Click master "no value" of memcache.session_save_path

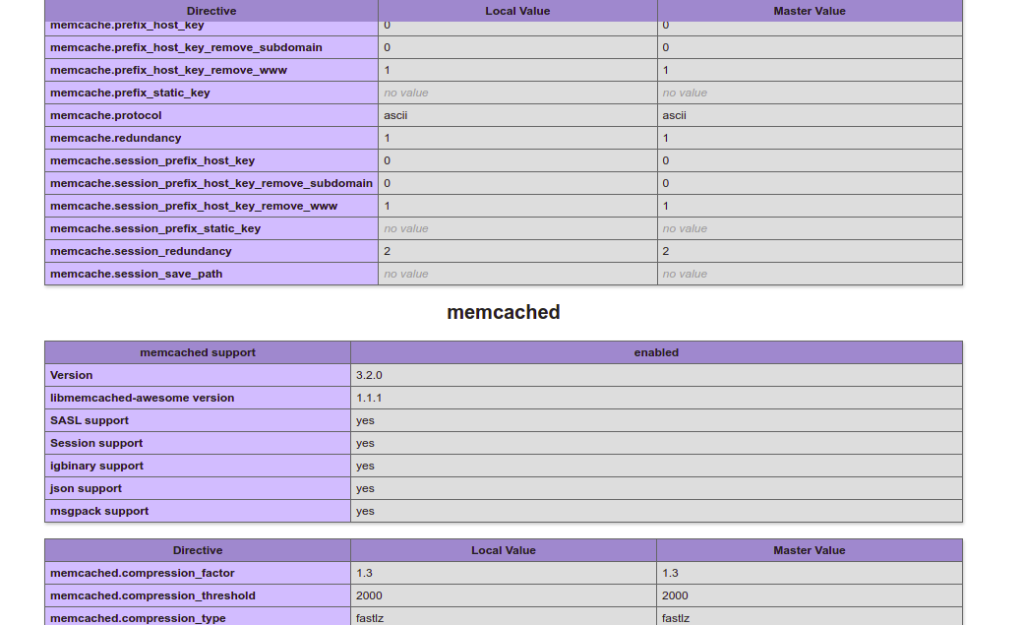685,274
